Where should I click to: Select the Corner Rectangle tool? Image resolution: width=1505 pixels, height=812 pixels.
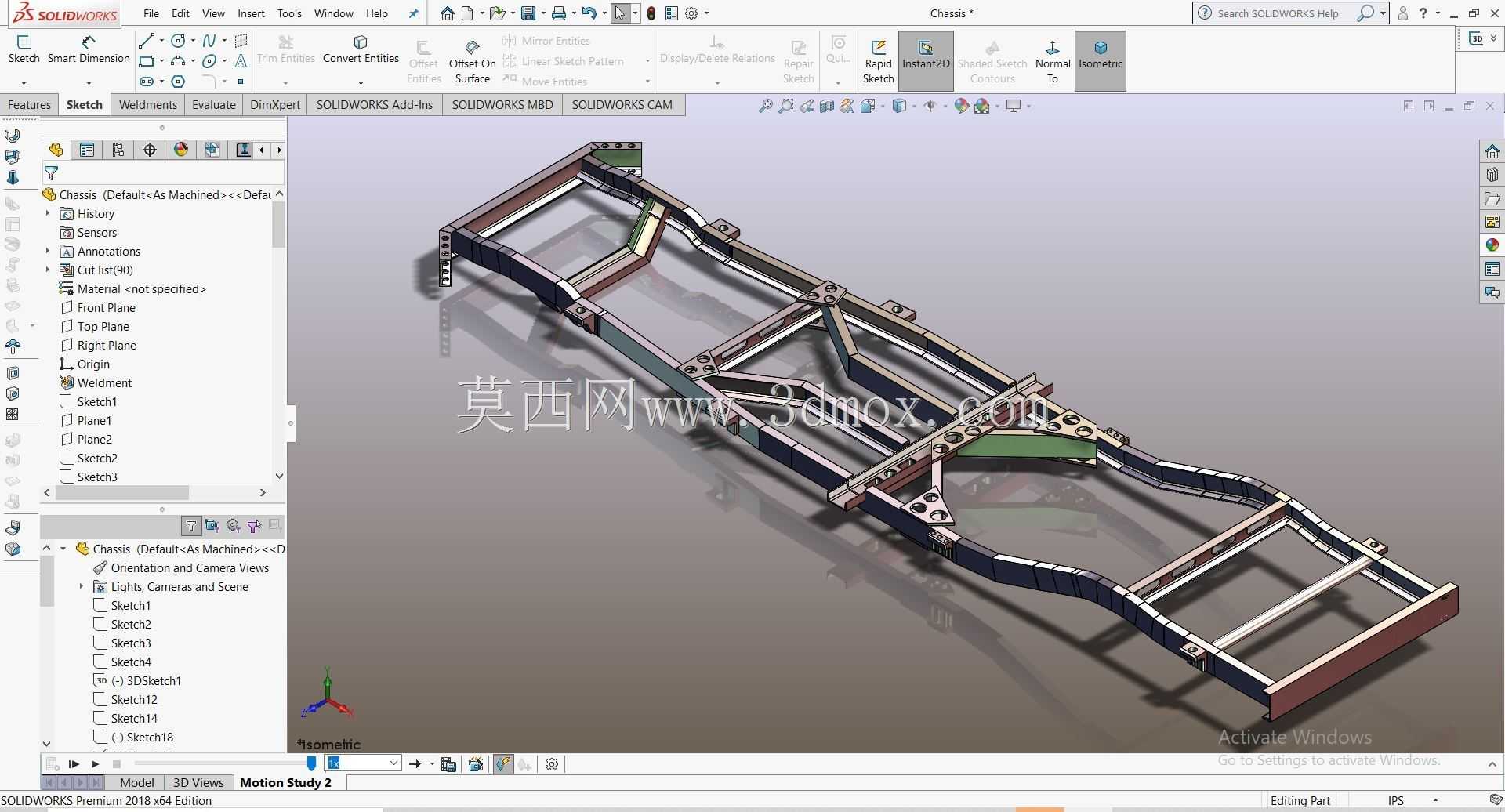(x=146, y=60)
